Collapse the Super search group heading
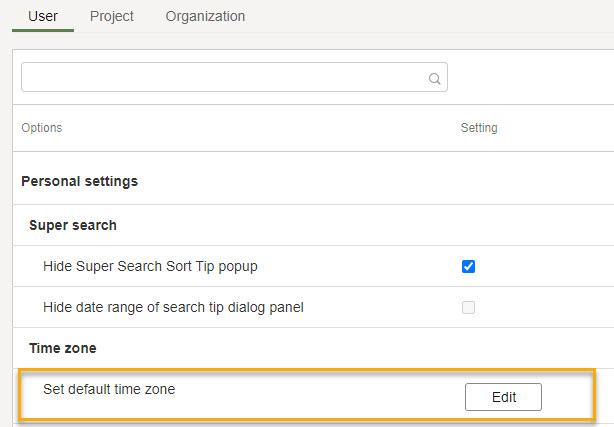This screenshot has height=427, width=614. click(x=73, y=225)
